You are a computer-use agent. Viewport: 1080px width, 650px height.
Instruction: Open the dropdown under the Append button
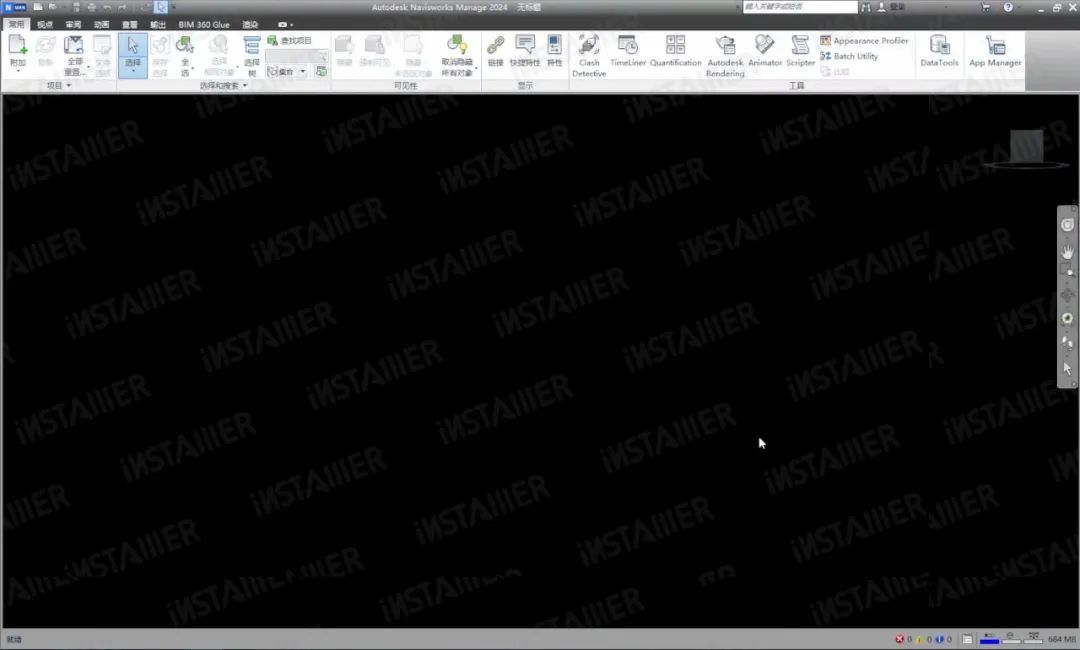[x=17, y=71]
